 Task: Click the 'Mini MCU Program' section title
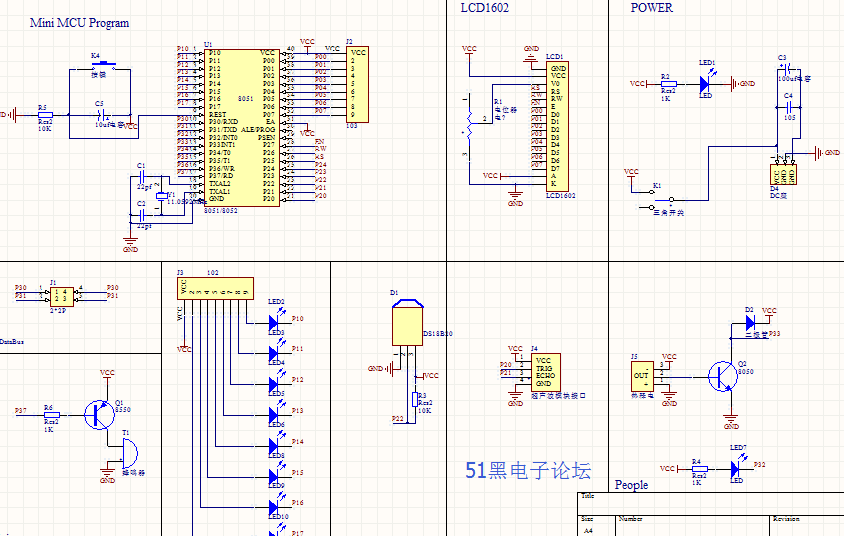point(79,23)
